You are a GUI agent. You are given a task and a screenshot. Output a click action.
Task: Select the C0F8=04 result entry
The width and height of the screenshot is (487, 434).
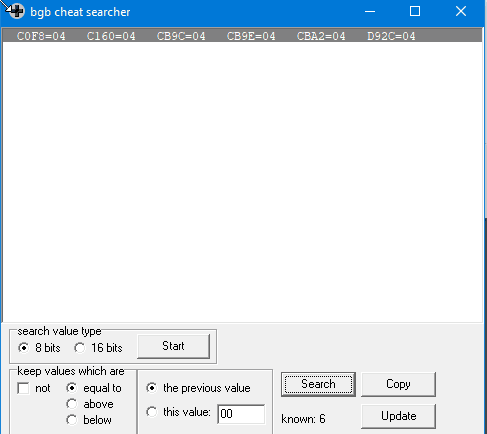41,36
